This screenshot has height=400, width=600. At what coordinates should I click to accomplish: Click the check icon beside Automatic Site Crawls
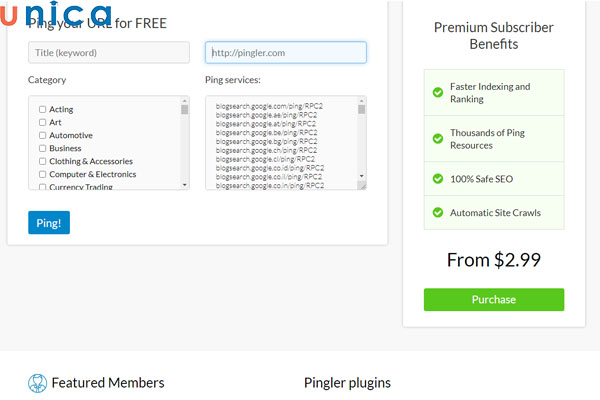(438, 212)
